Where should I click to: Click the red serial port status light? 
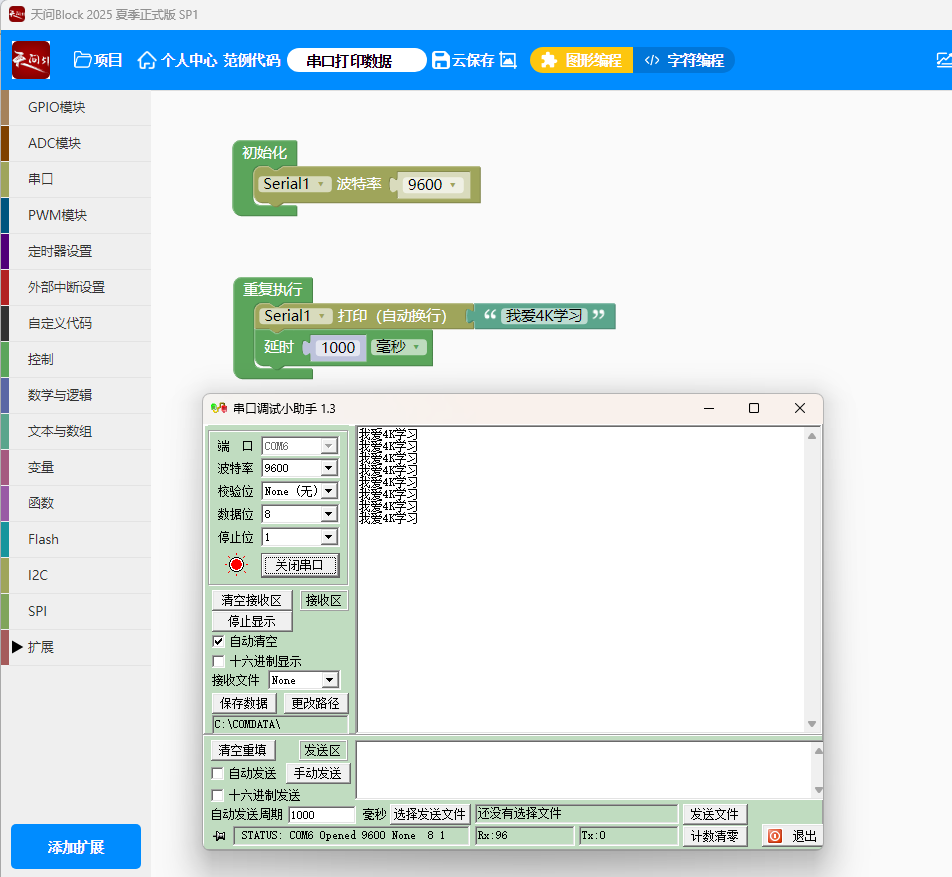click(x=236, y=565)
